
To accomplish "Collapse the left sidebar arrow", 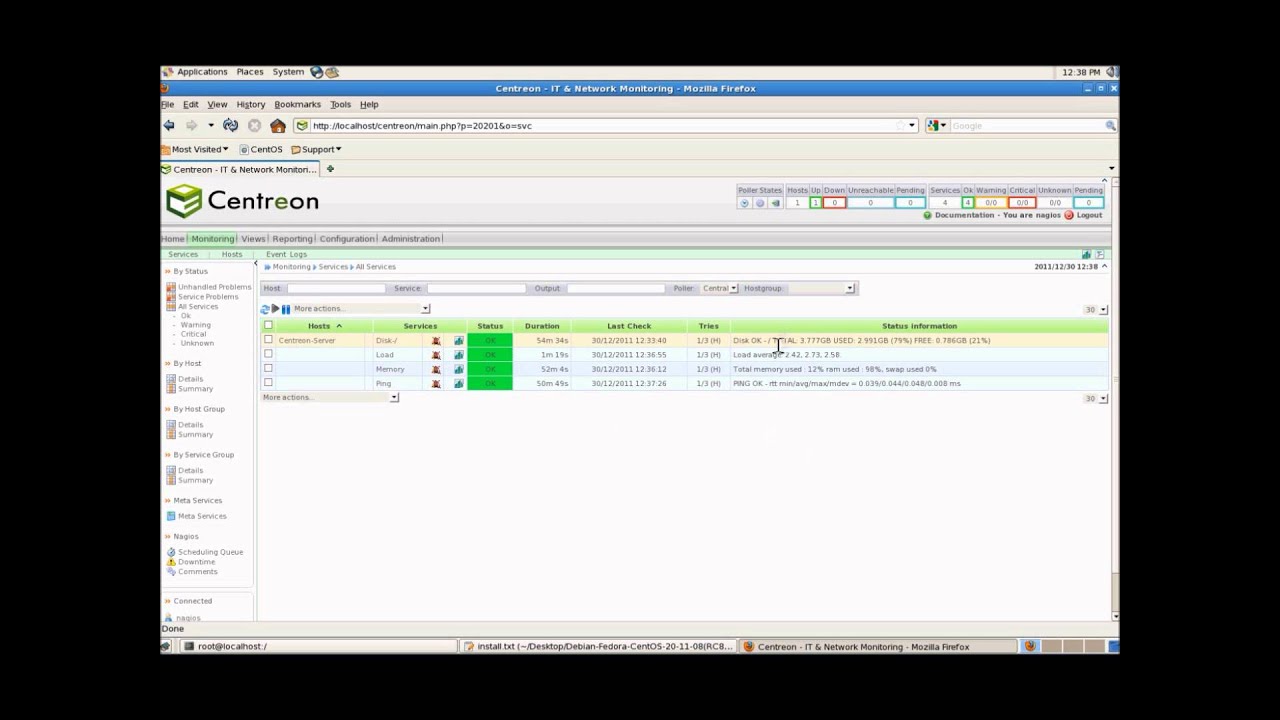I will 256,263.
